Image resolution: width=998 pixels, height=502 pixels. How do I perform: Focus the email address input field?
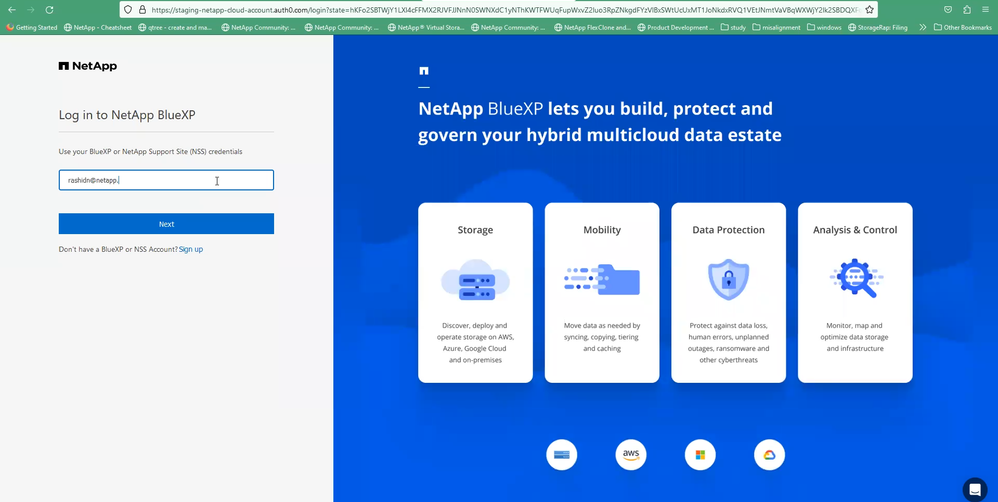point(166,180)
